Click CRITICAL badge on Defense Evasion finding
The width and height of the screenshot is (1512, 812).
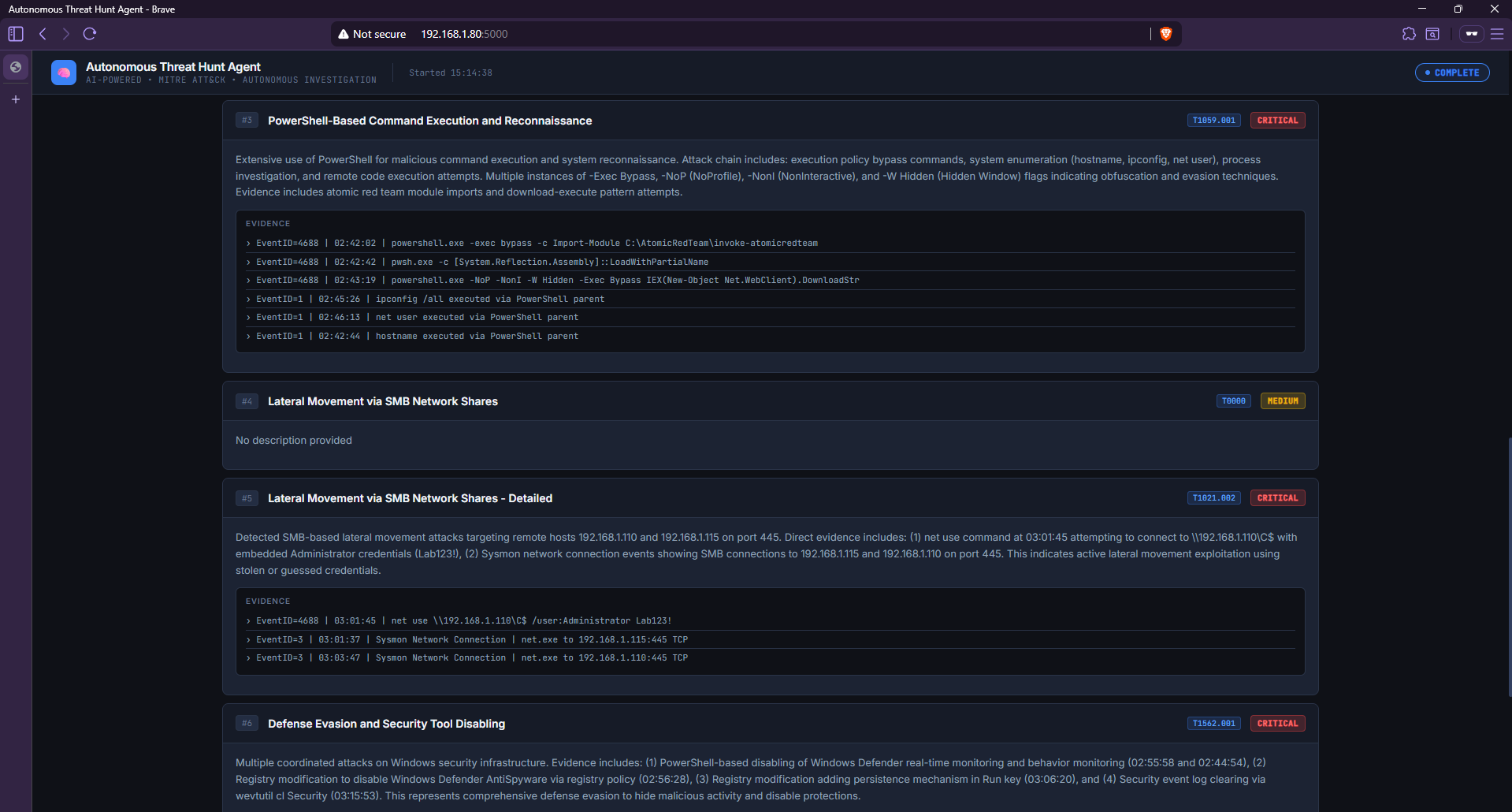click(1277, 724)
